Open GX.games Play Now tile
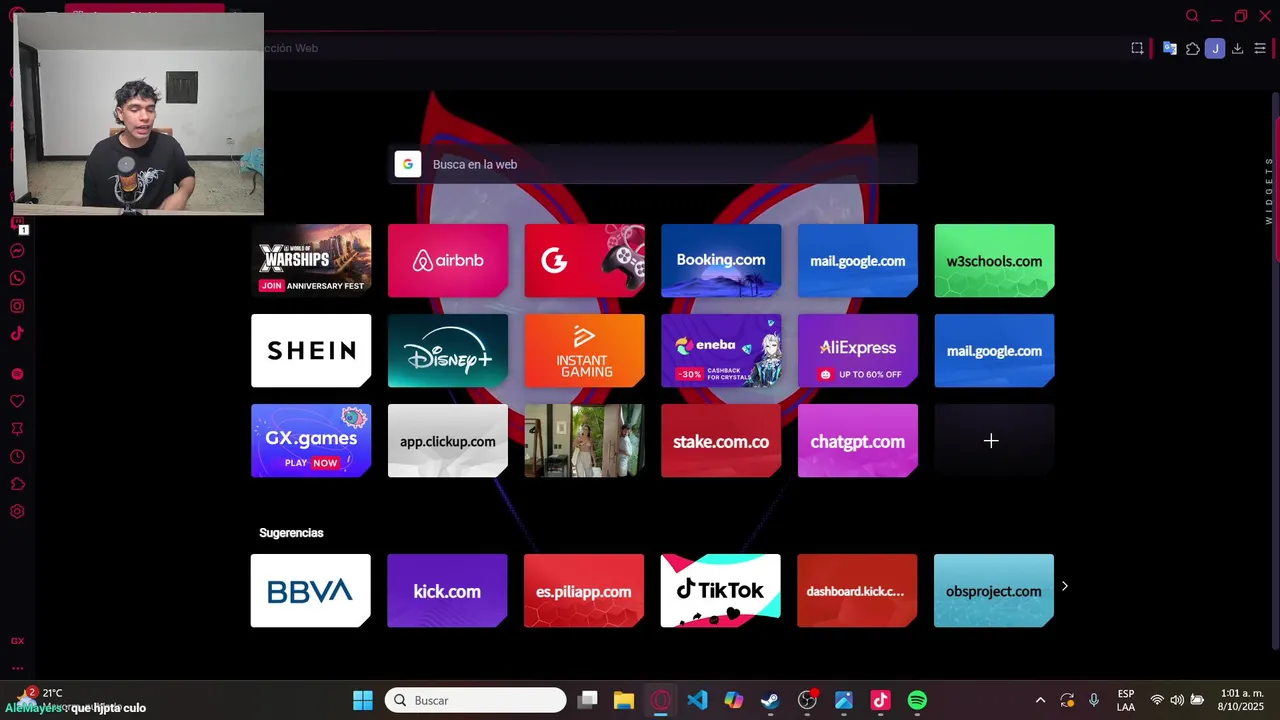1280x720 pixels. point(311,440)
